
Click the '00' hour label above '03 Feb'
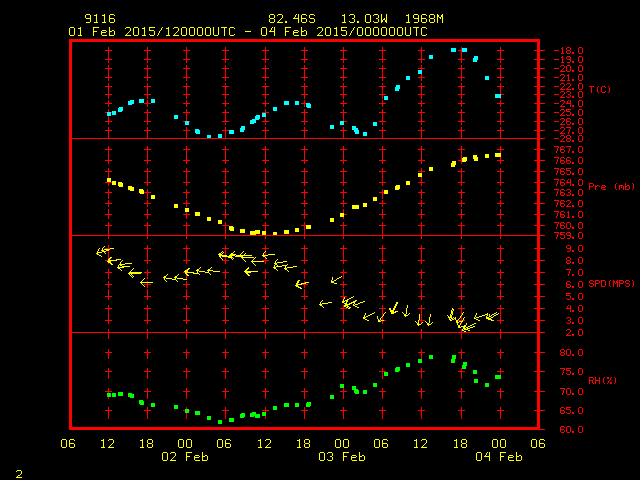pos(342,444)
